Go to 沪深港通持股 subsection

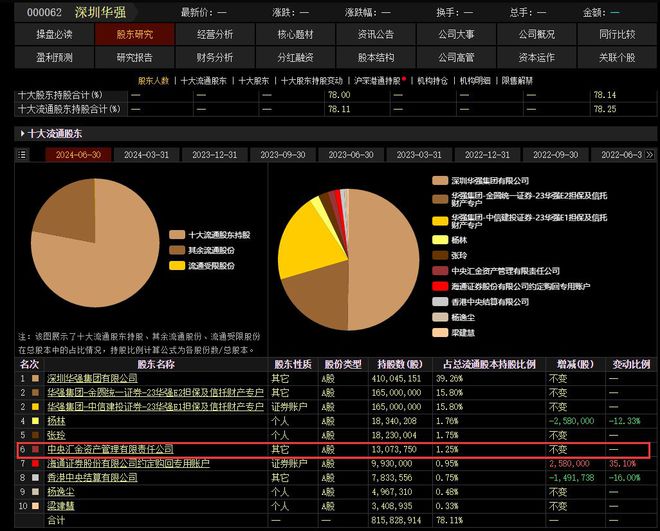pyautogui.click(x=378, y=81)
